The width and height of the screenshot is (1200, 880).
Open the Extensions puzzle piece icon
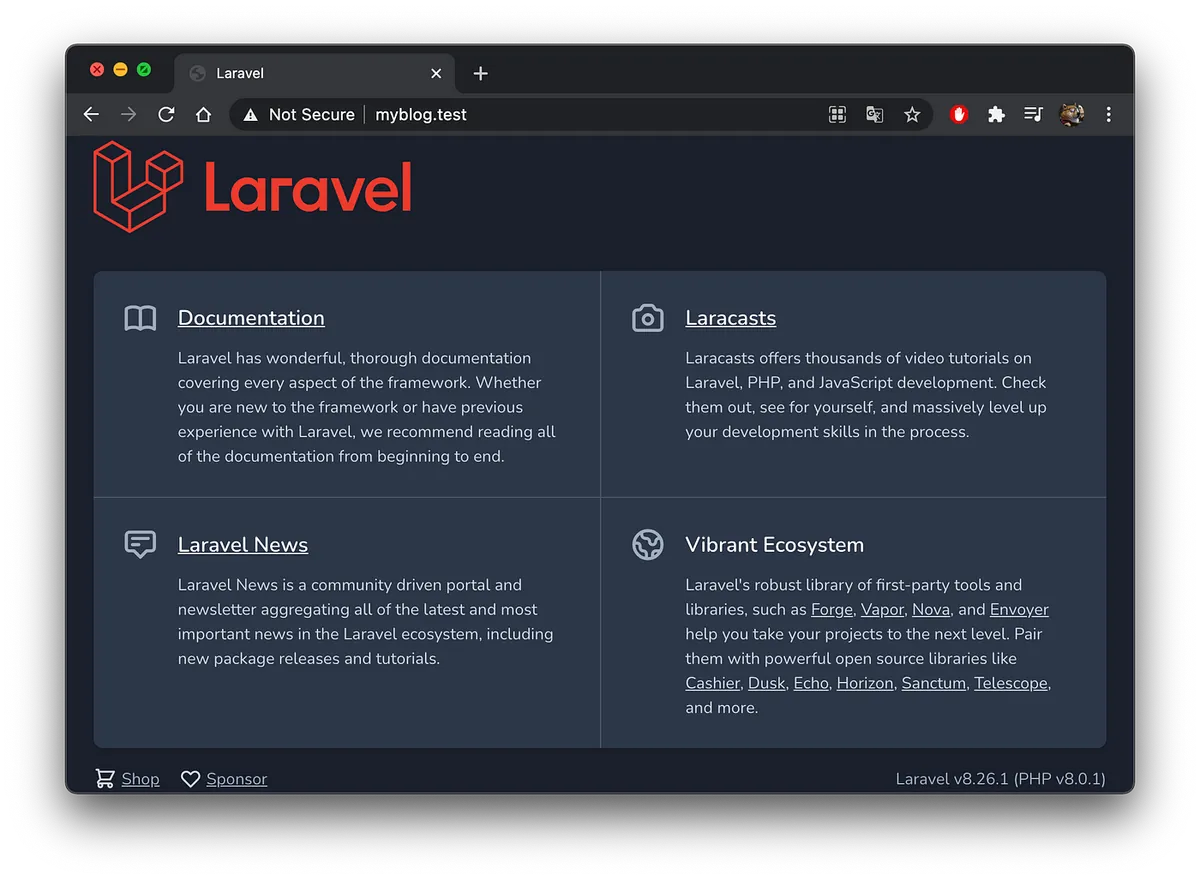[996, 115]
